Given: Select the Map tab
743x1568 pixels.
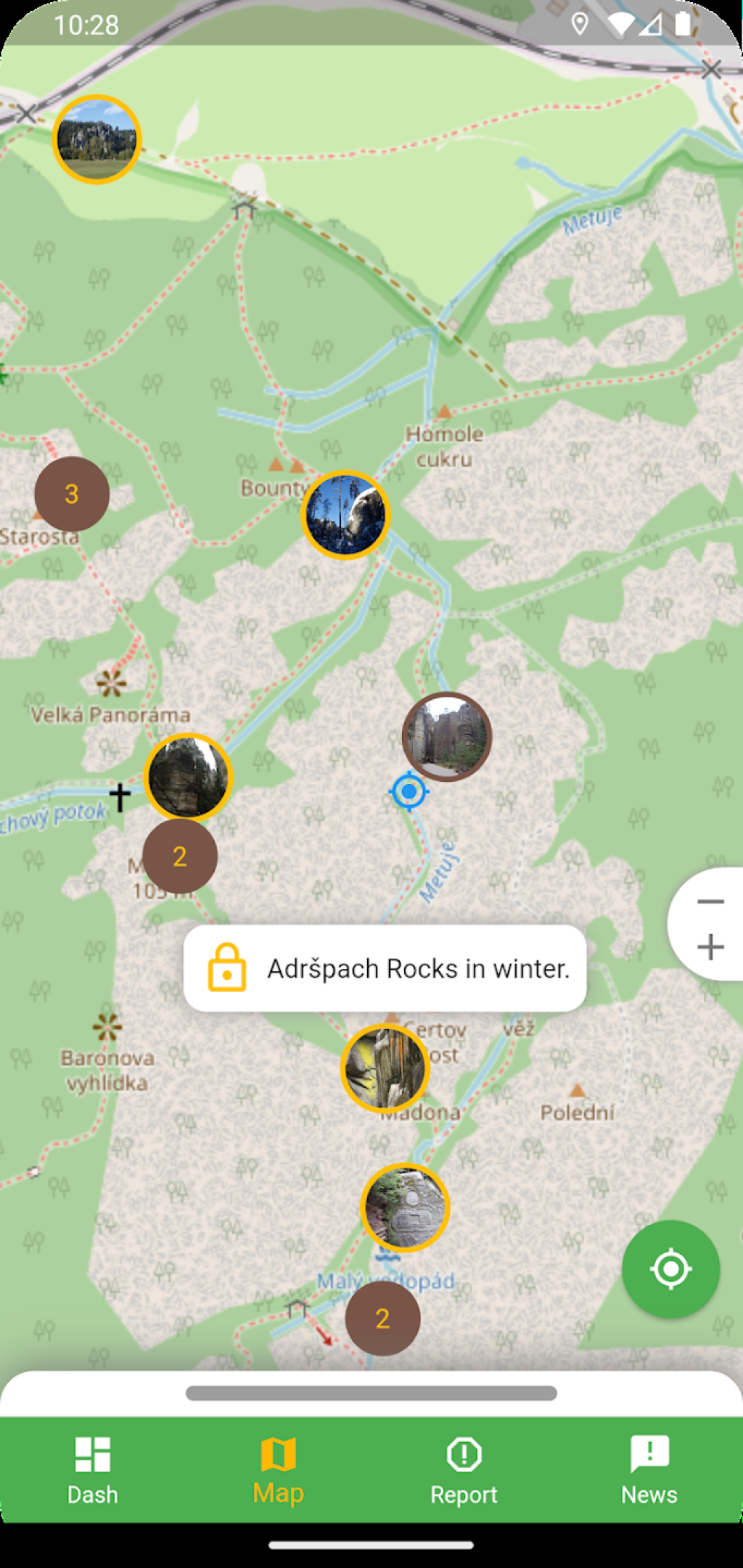Looking at the screenshot, I should [279, 1470].
